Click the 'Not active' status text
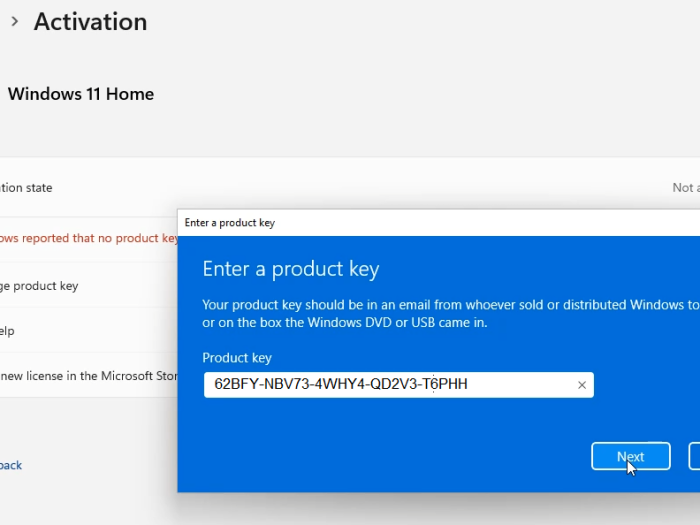 [x=685, y=187]
